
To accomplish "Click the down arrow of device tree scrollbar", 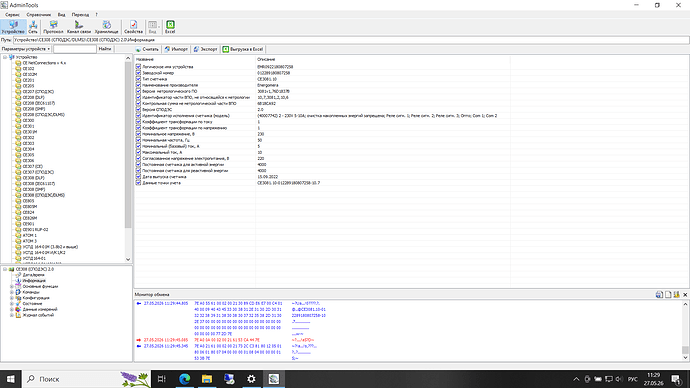I will pyautogui.click(x=128, y=260).
